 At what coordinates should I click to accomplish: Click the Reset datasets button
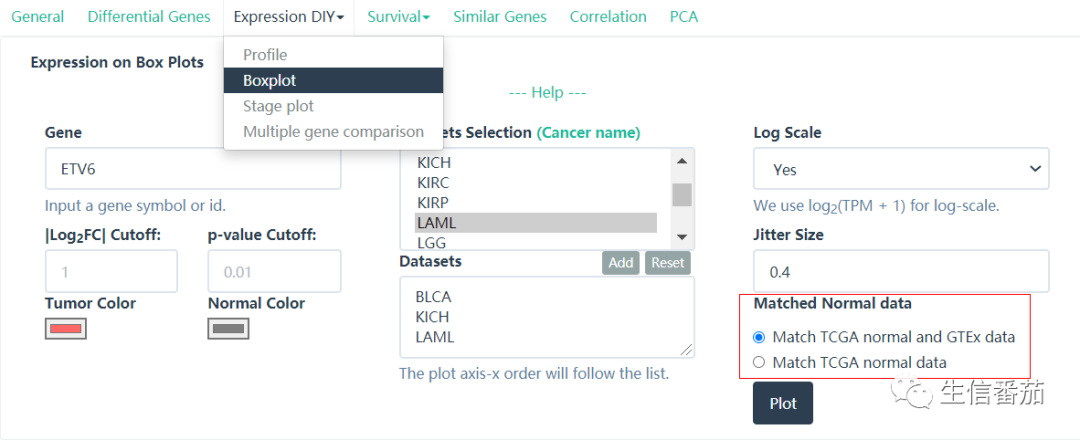(667, 263)
